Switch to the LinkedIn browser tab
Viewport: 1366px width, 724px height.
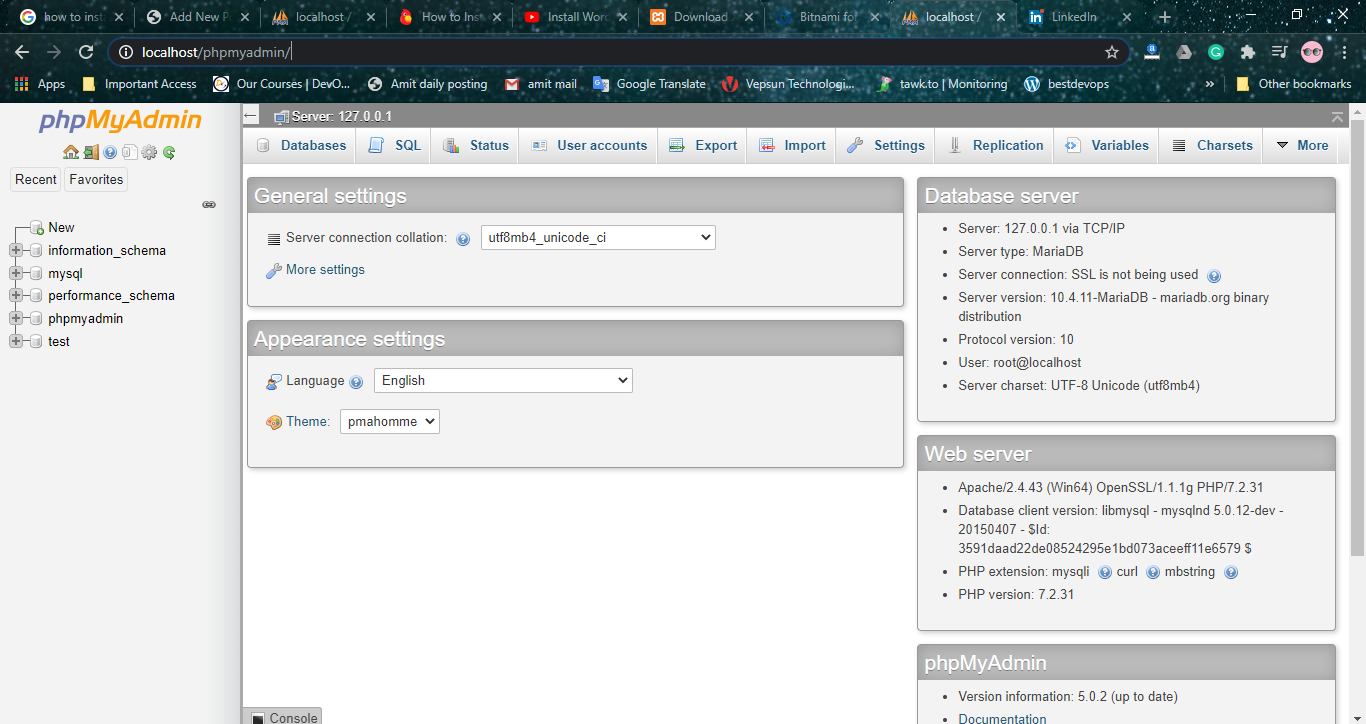coord(1080,17)
